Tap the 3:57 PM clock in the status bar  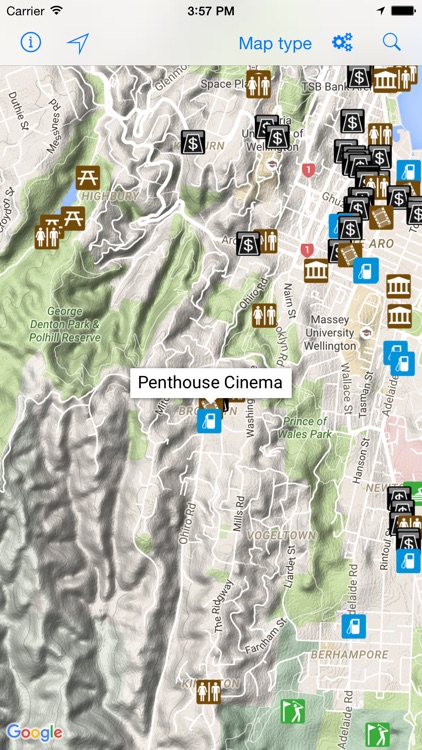point(211,11)
